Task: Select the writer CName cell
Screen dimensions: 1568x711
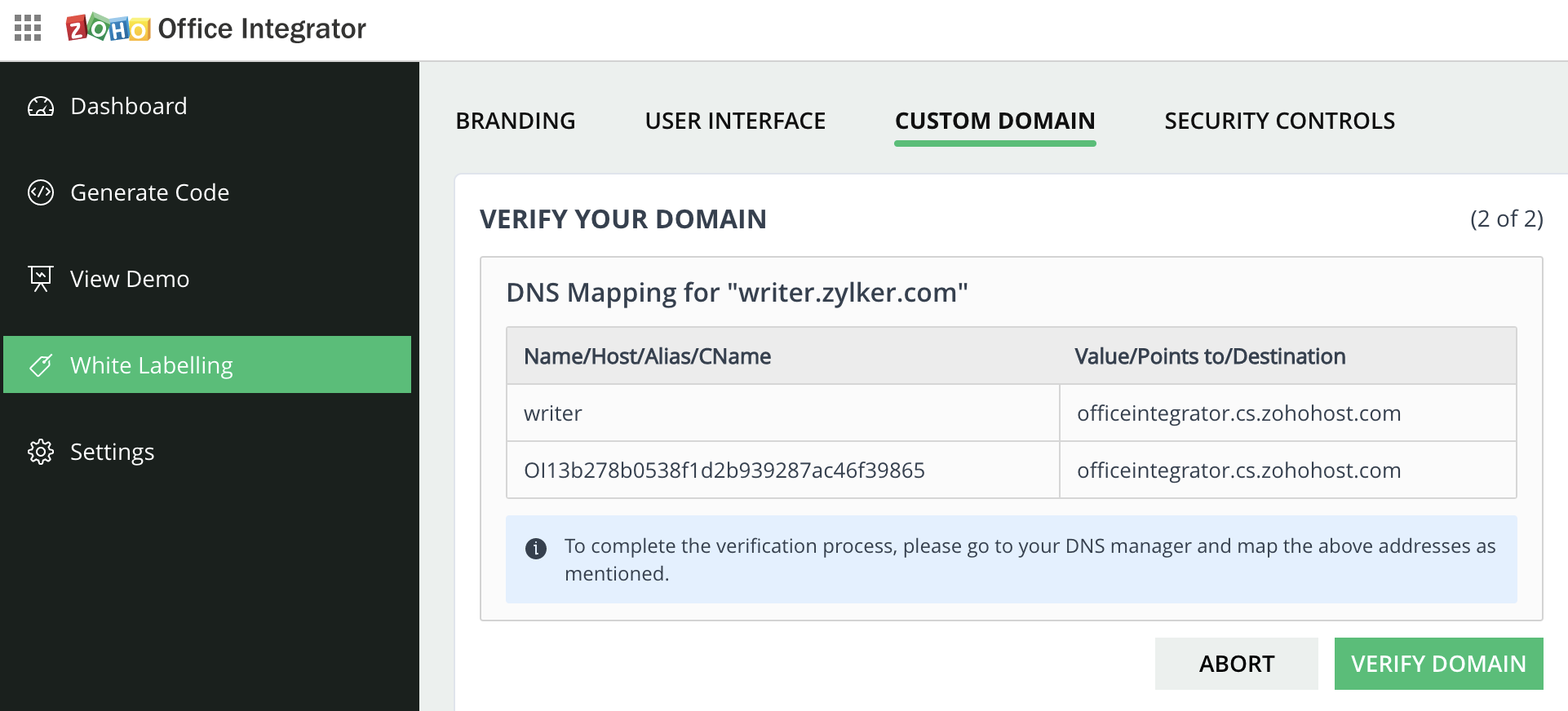Action: tap(553, 413)
